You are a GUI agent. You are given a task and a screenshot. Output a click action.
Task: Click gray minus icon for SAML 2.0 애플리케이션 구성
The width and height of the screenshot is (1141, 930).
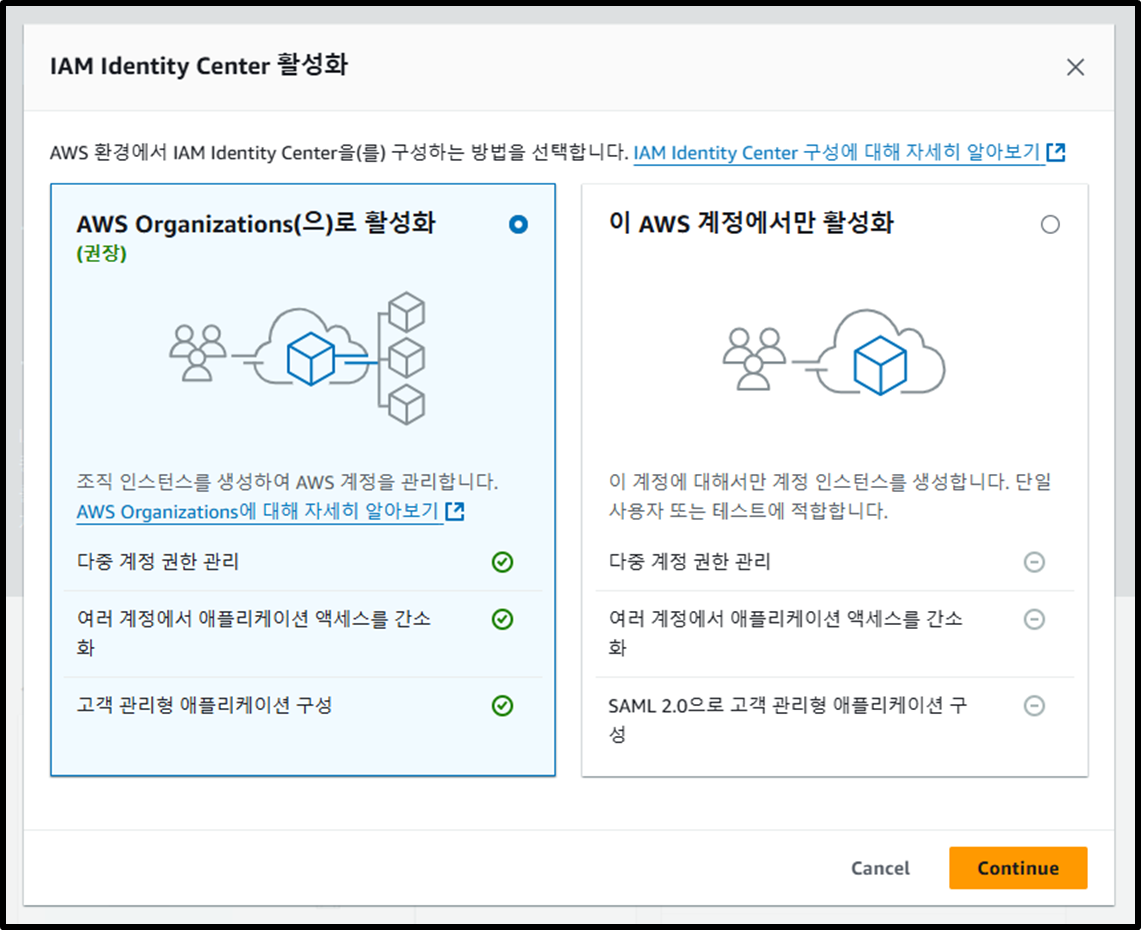click(1034, 706)
